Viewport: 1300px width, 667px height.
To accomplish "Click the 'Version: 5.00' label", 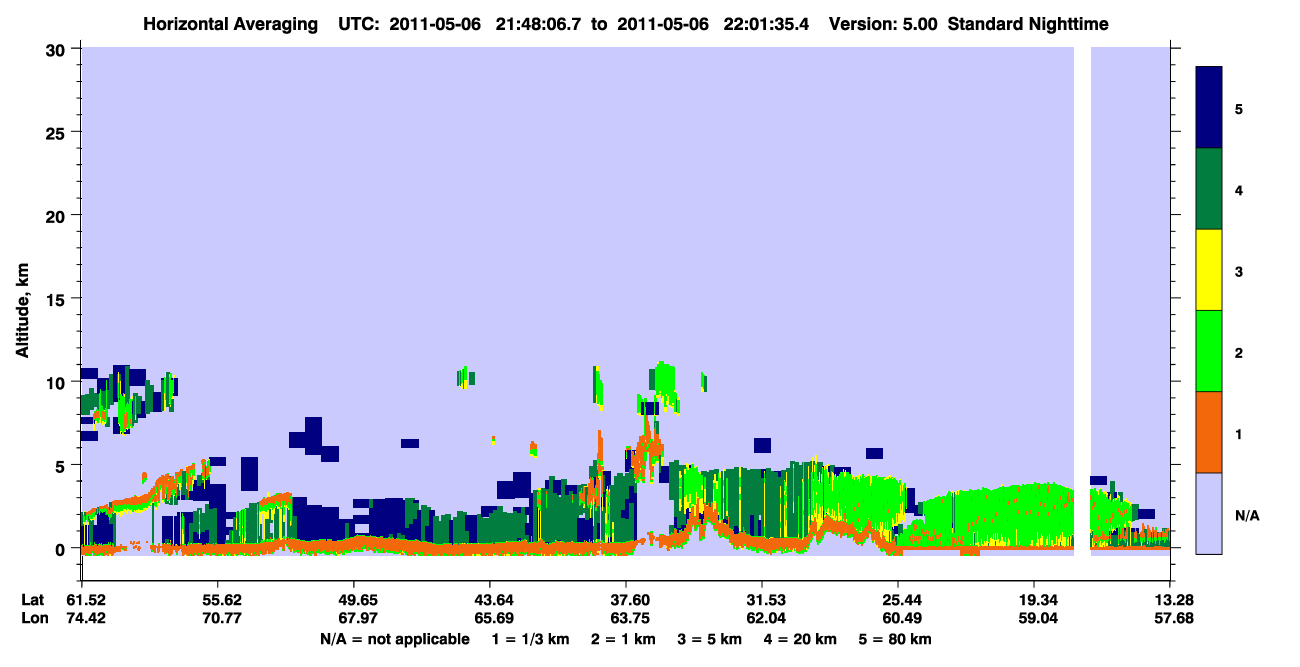I will coord(883,23).
